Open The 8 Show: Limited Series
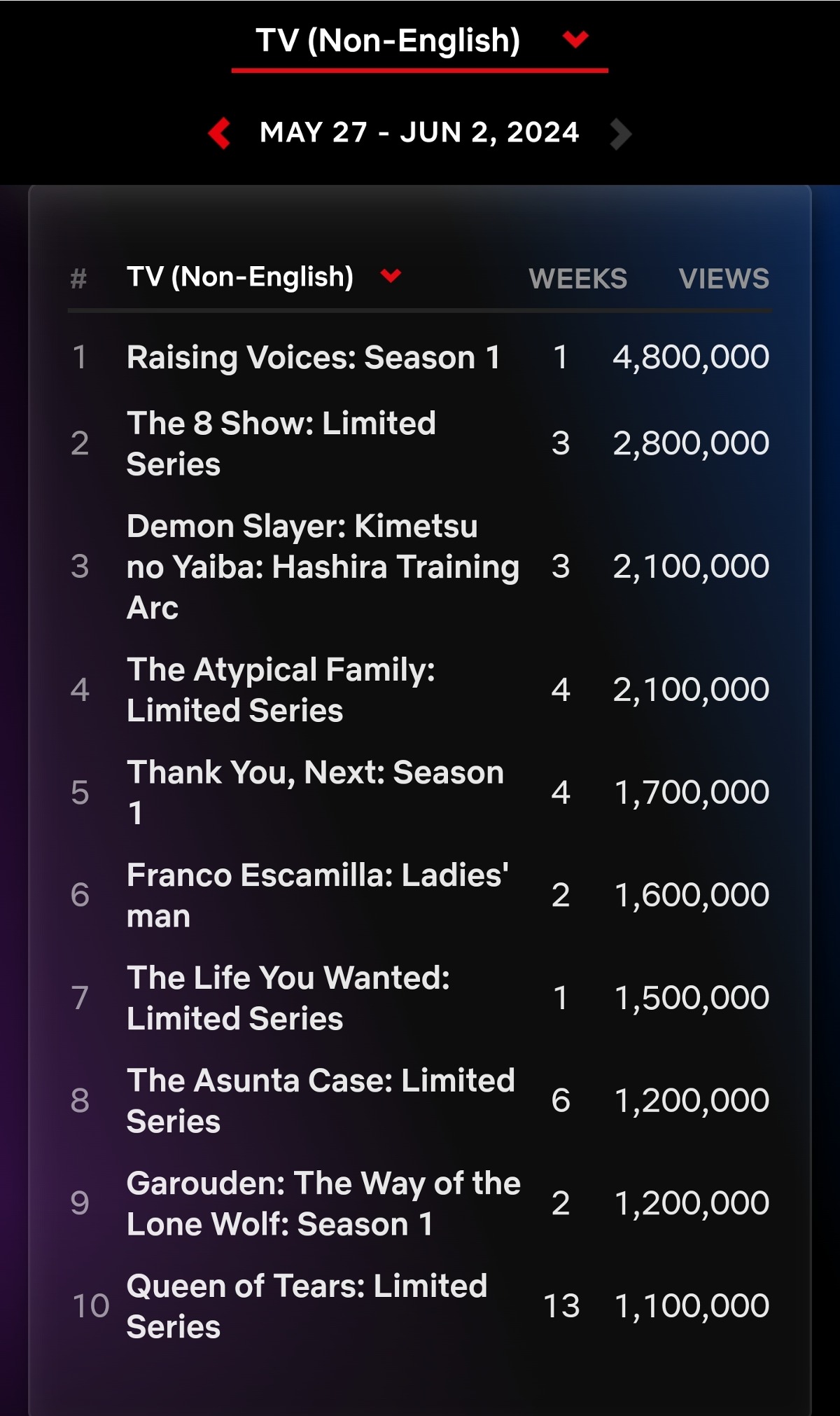840x1416 pixels. [x=281, y=443]
